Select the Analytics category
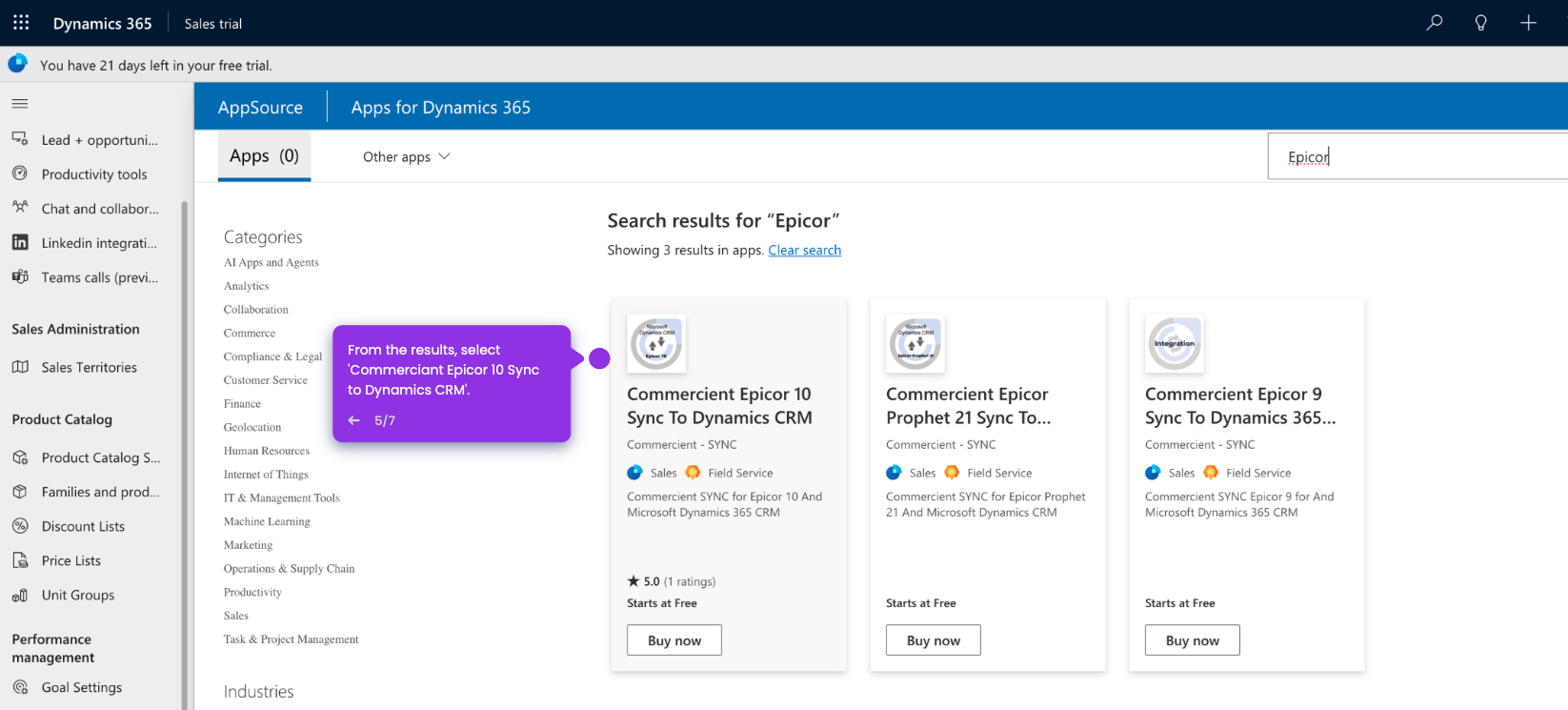This screenshot has height=710, width=1568. tap(247, 286)
